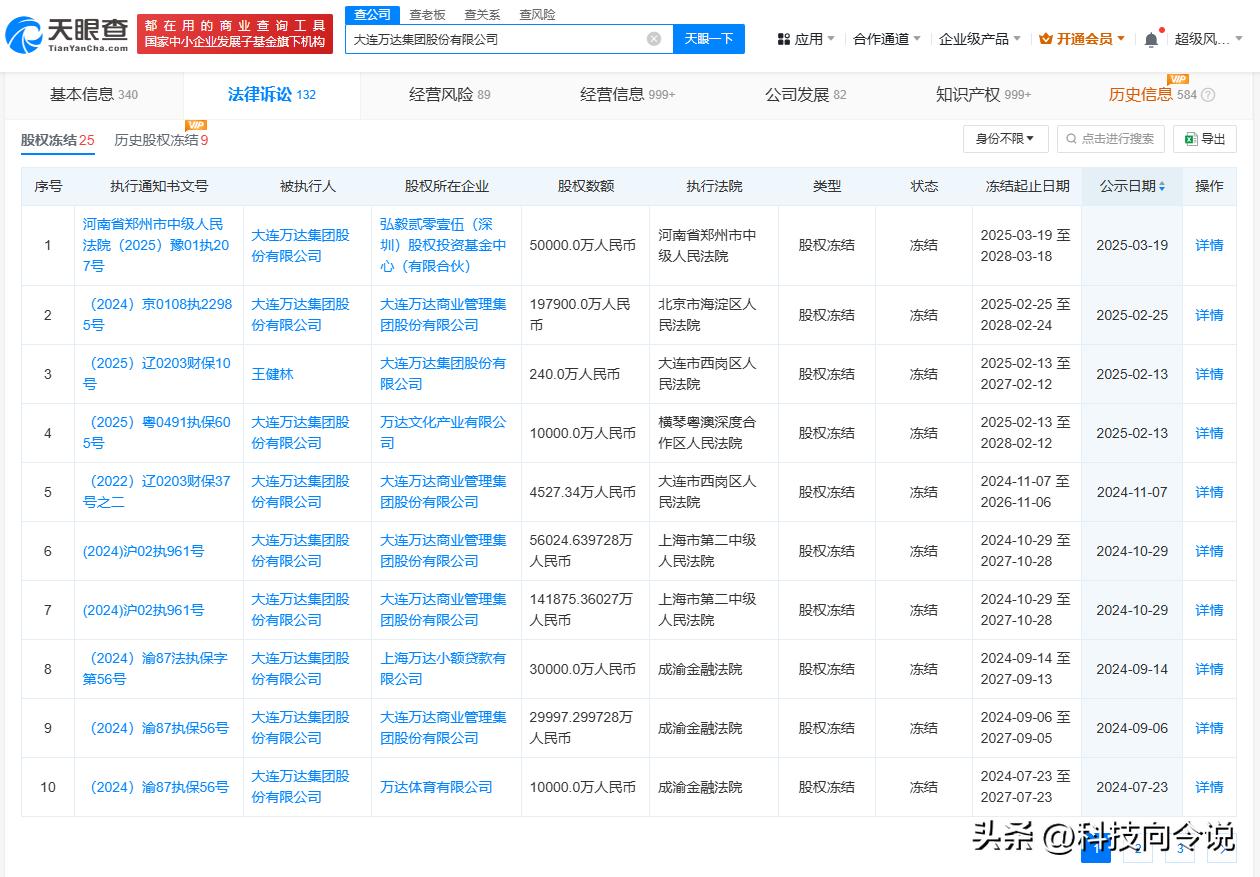Image resolution: width=1260 pixels, height=877 pixels.
Task: Open 万达文化产业有限公司 link
Action: coord(443,433)
